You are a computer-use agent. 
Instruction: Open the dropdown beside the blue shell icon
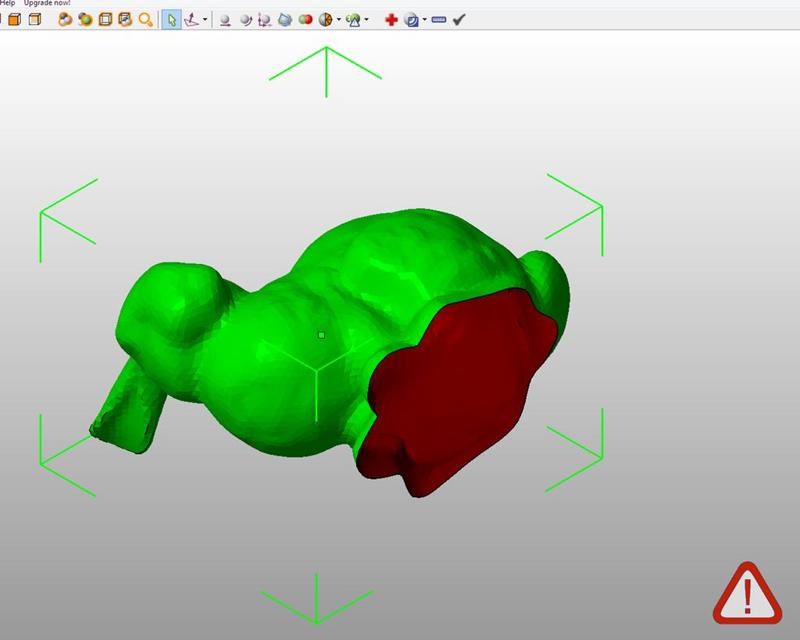pos(424,20)
